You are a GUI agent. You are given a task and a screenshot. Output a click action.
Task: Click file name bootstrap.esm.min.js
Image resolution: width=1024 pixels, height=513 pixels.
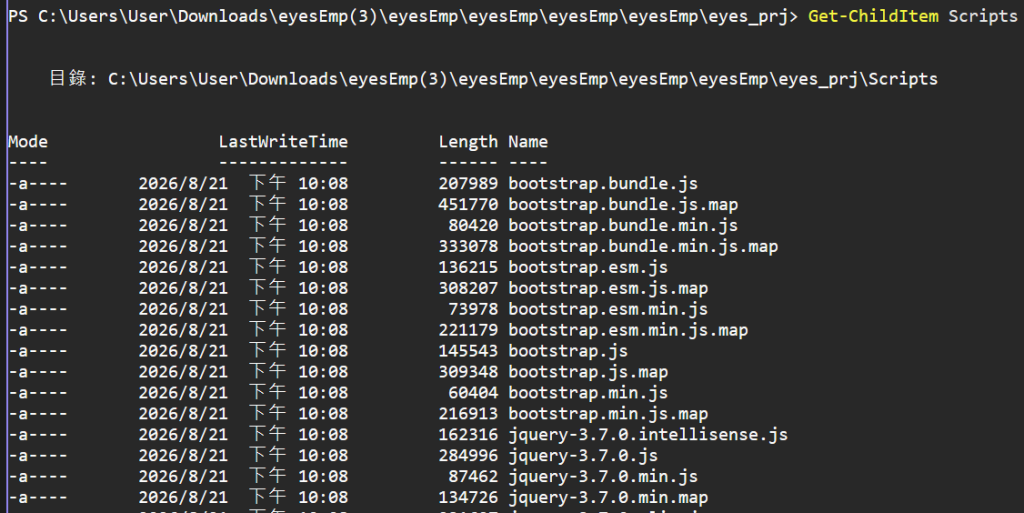(608, 309)
